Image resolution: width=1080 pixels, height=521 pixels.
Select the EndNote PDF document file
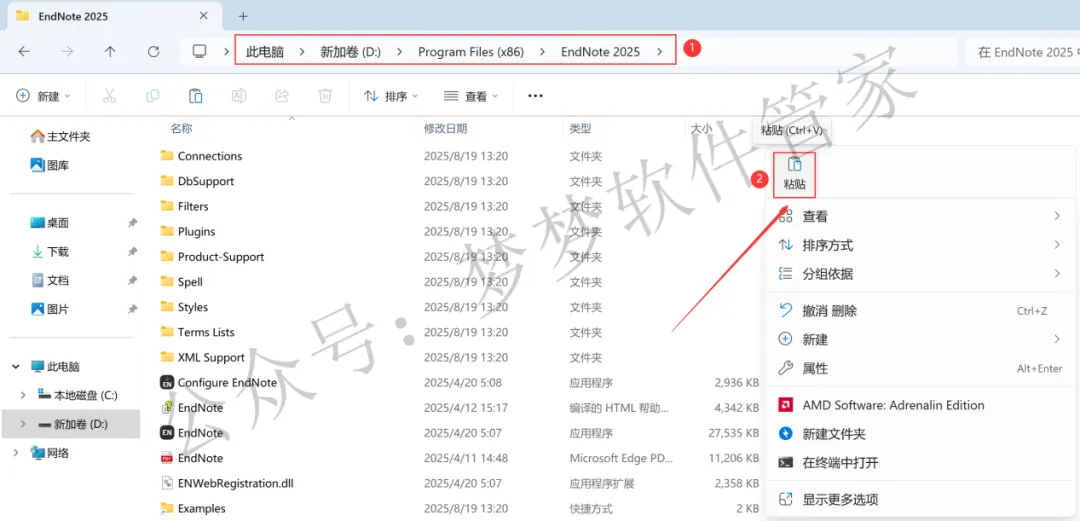[x=200, y=458]
